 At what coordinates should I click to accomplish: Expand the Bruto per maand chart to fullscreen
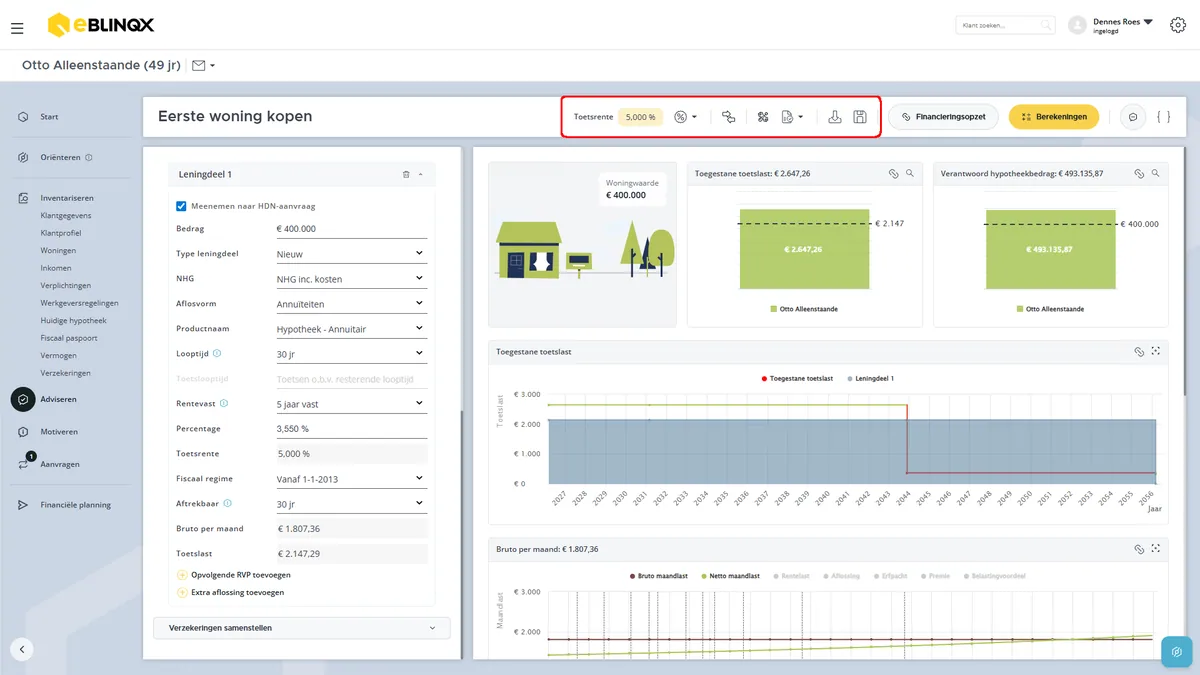[1155, 549]
